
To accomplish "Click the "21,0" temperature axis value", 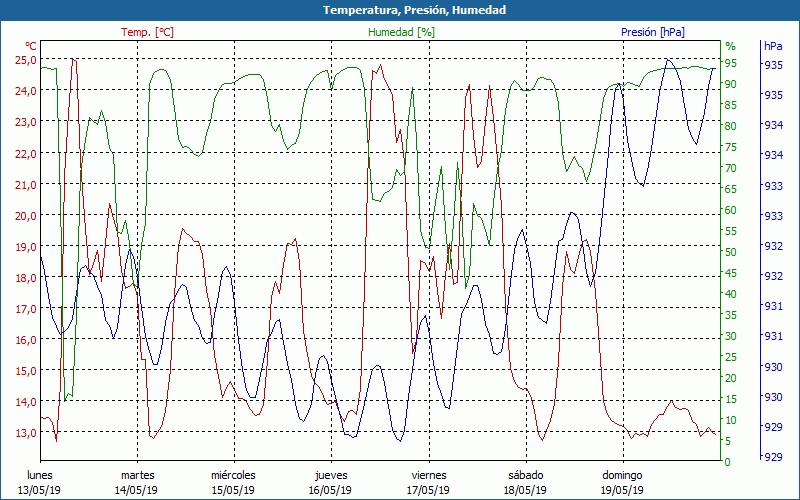I will click(x=26, y=185).
